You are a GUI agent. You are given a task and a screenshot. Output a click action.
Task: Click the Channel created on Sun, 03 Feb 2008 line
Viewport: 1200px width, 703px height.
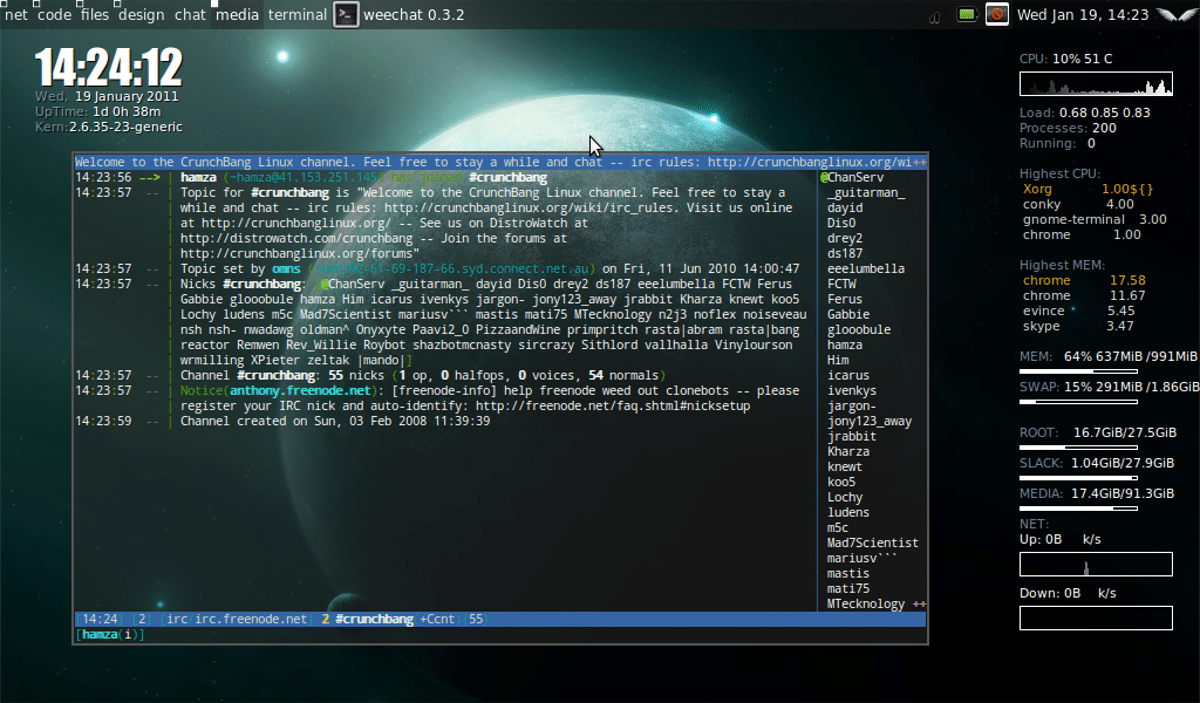coord(335,421)
